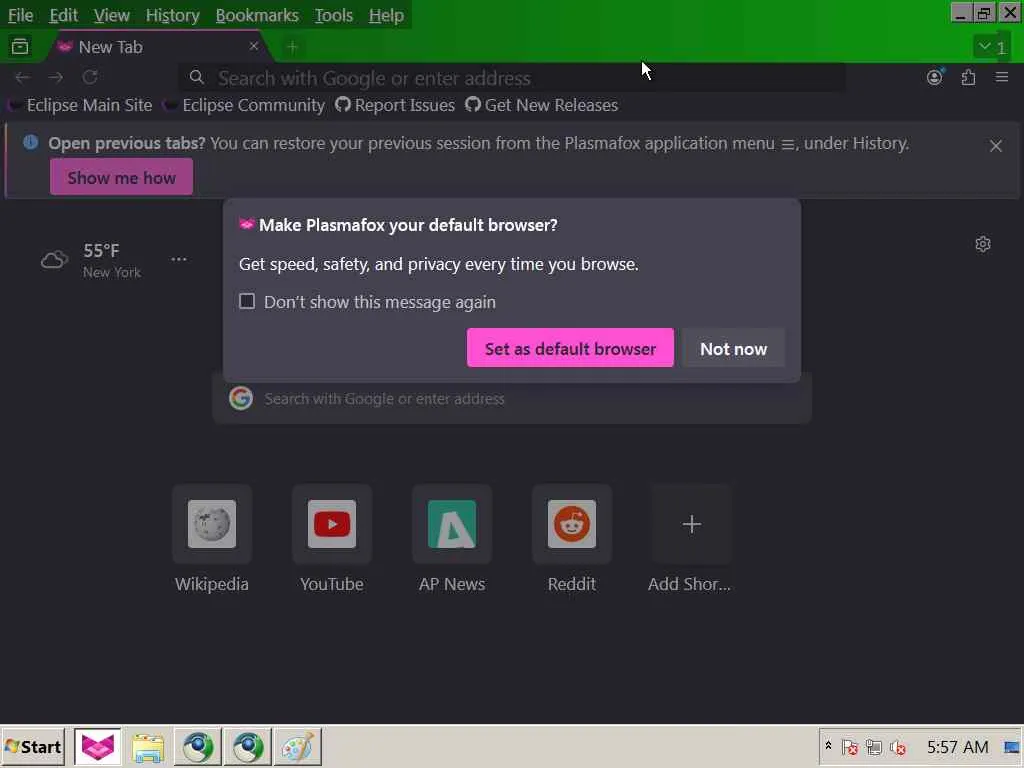1024x768 pixels.
Task: Open the Plasmafox application hamburger menu
Action: pos(1002,78)
